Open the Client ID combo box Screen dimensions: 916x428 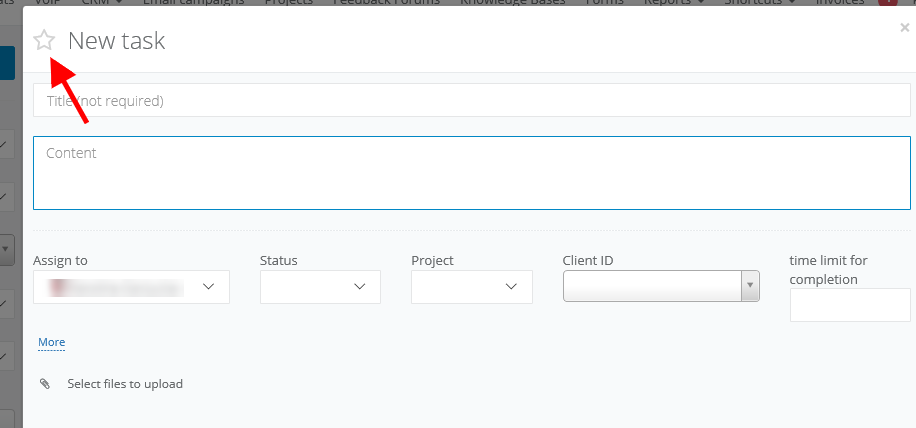661,287
